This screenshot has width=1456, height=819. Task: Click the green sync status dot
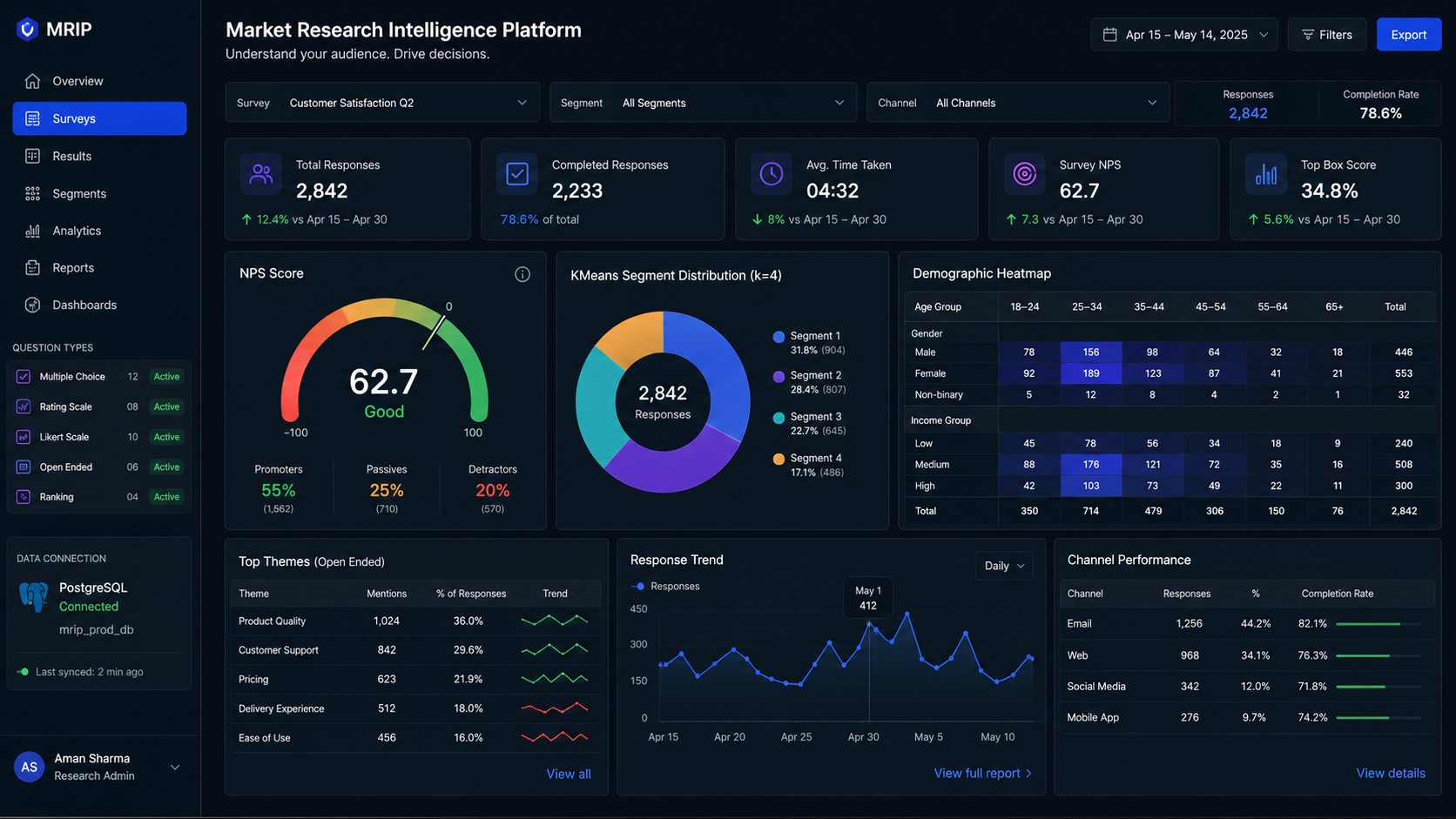click(x=24, y=672)
